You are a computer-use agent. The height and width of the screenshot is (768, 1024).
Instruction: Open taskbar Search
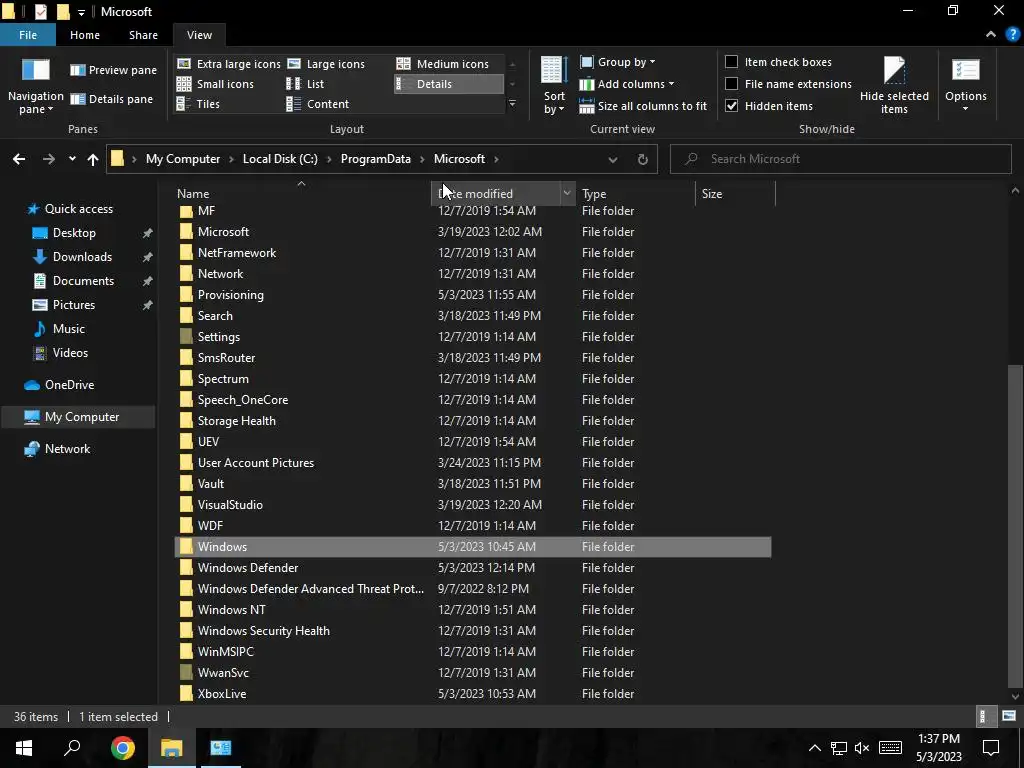tap(72, 748)
